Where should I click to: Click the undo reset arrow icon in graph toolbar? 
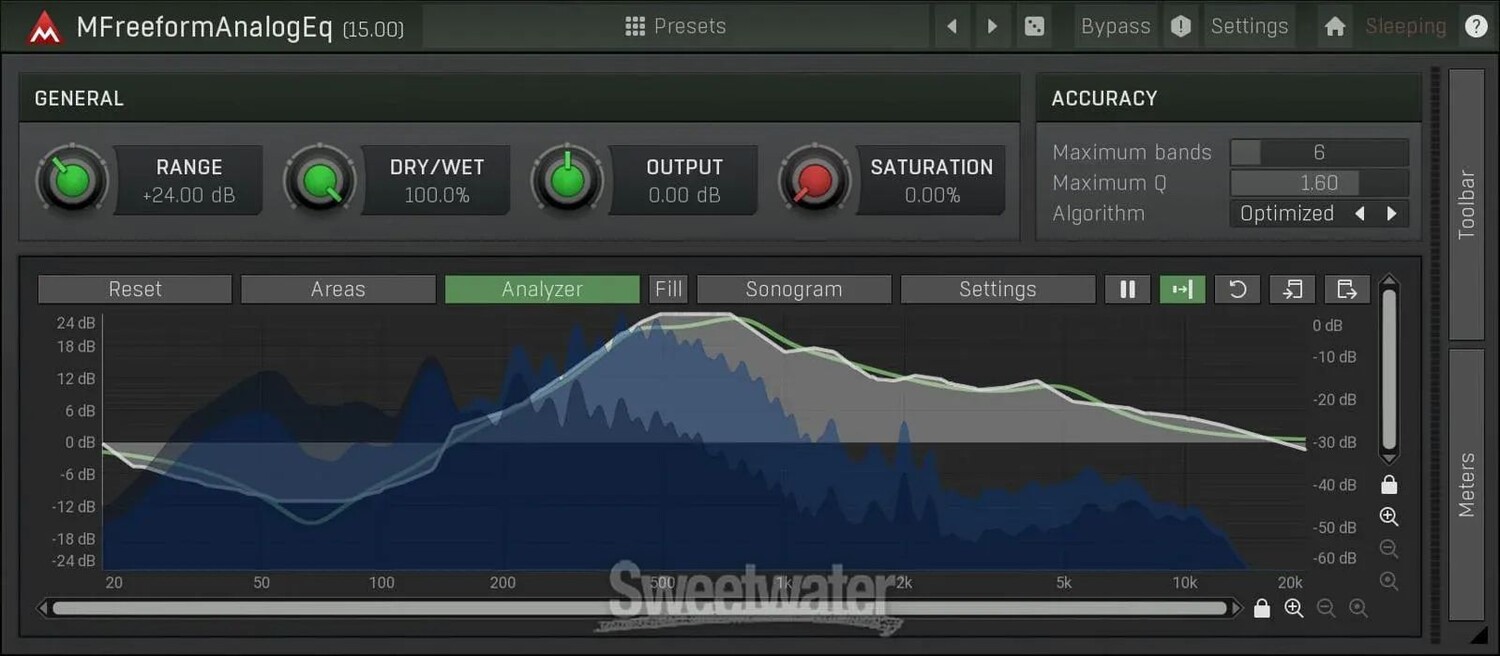click(1237, 289)
